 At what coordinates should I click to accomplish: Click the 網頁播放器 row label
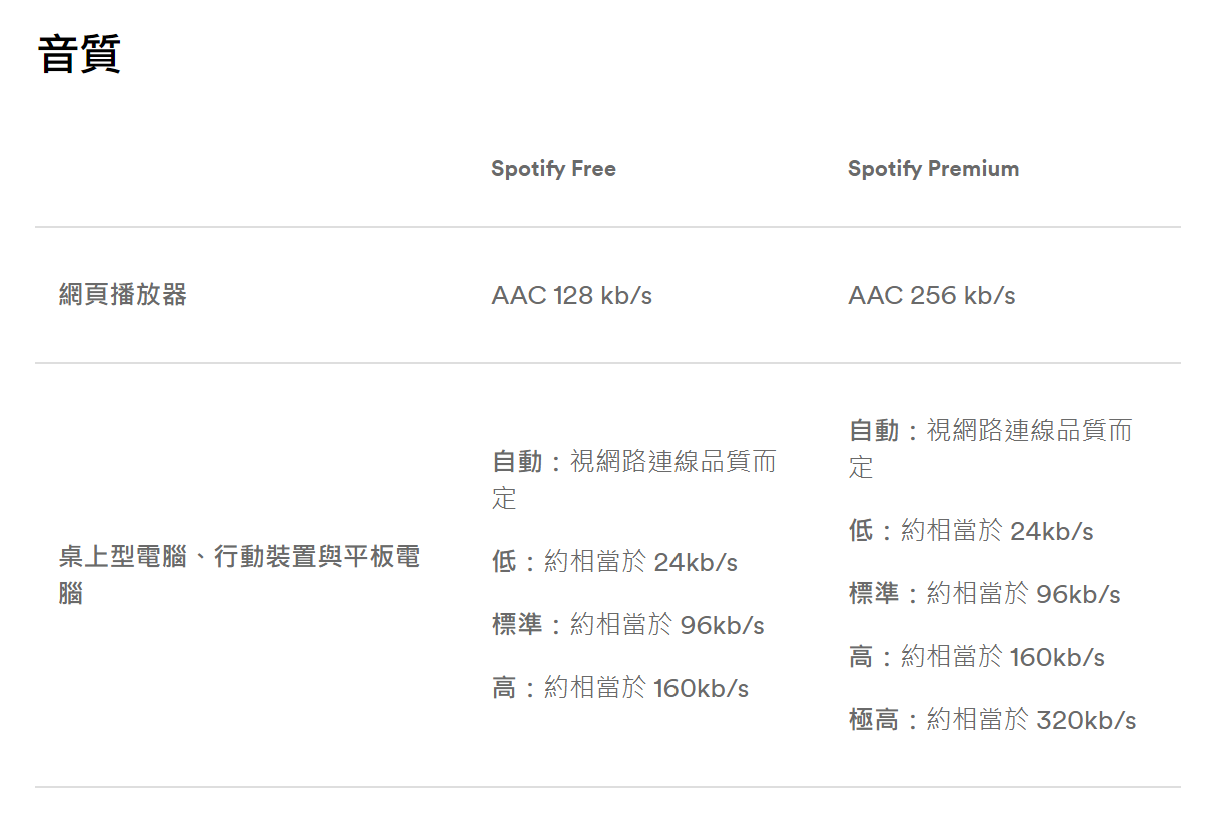(123, 295)
